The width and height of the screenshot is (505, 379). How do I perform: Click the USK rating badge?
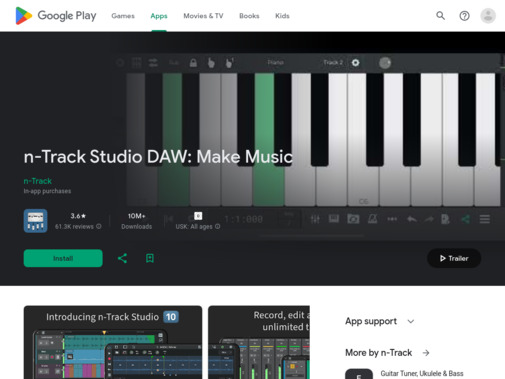(198, 216)
